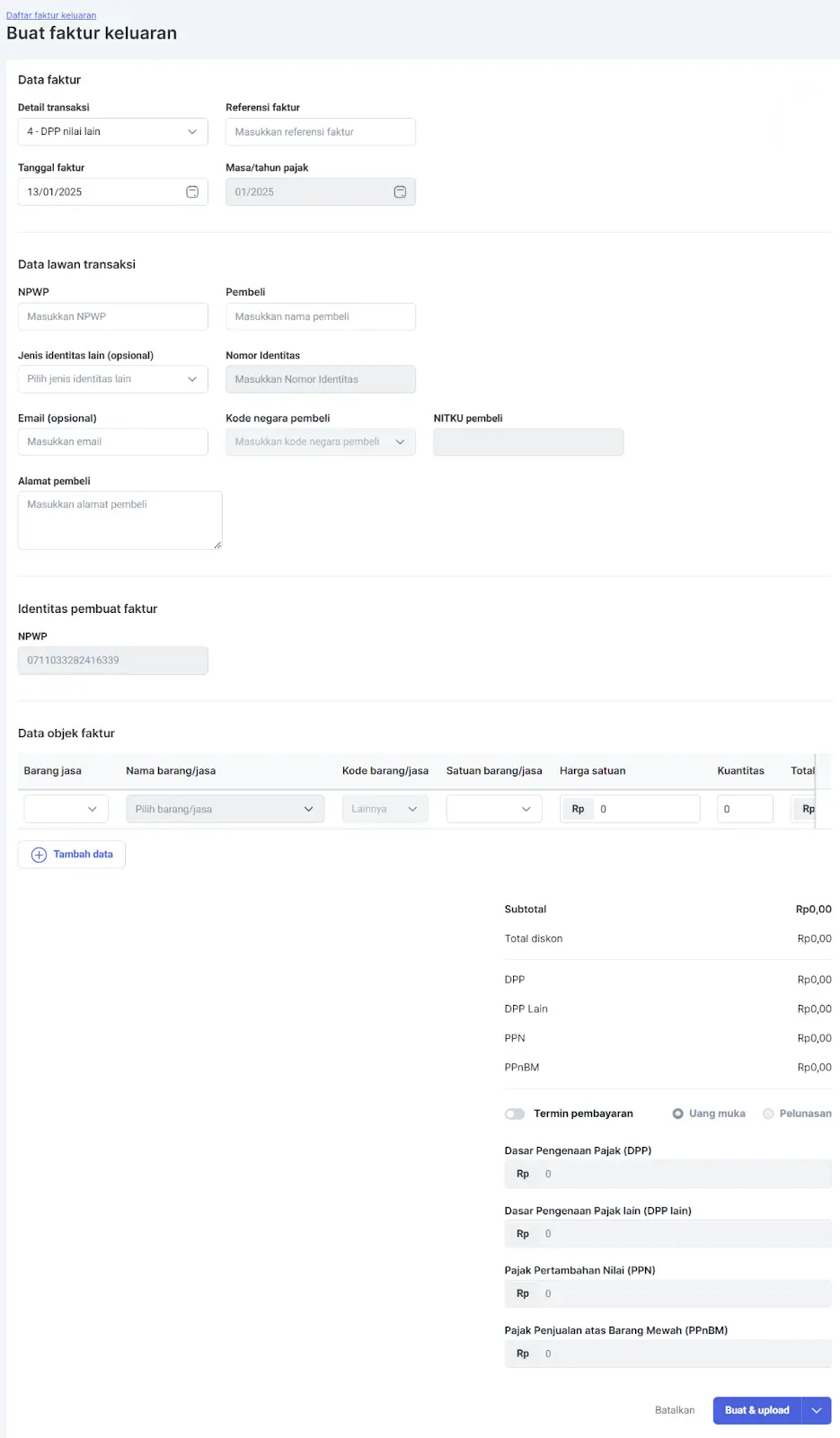Screen dimensions: 840x1438
Task: Click the DPP Lain summary label
Action: pyautogui.click(x=526, y=1009)
